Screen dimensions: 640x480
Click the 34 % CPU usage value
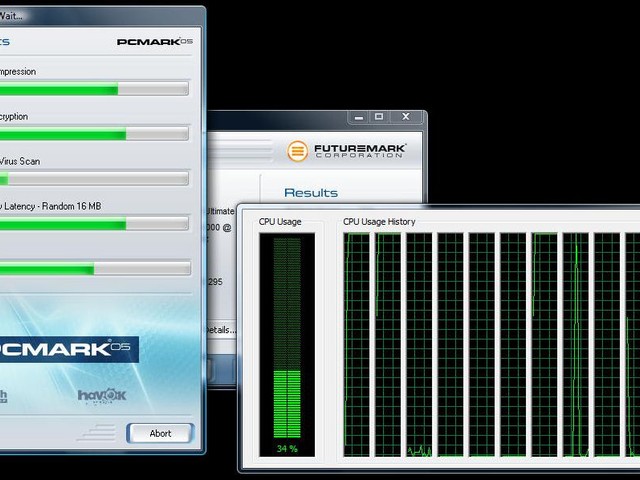(x=287, y=449)
